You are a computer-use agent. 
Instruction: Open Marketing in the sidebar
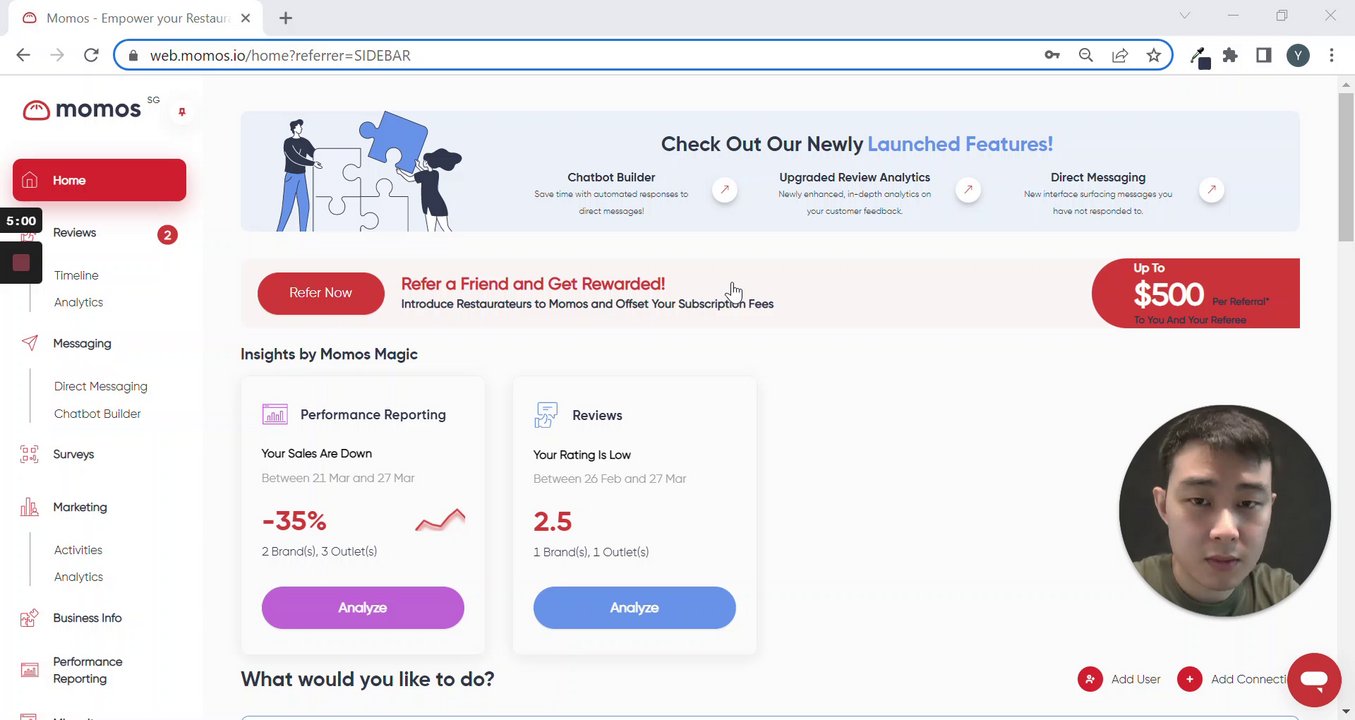(80, 507)
